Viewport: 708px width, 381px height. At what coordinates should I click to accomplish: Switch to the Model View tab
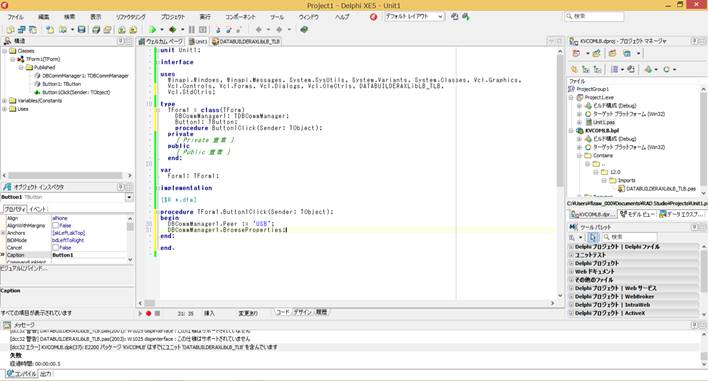[637, 214]
